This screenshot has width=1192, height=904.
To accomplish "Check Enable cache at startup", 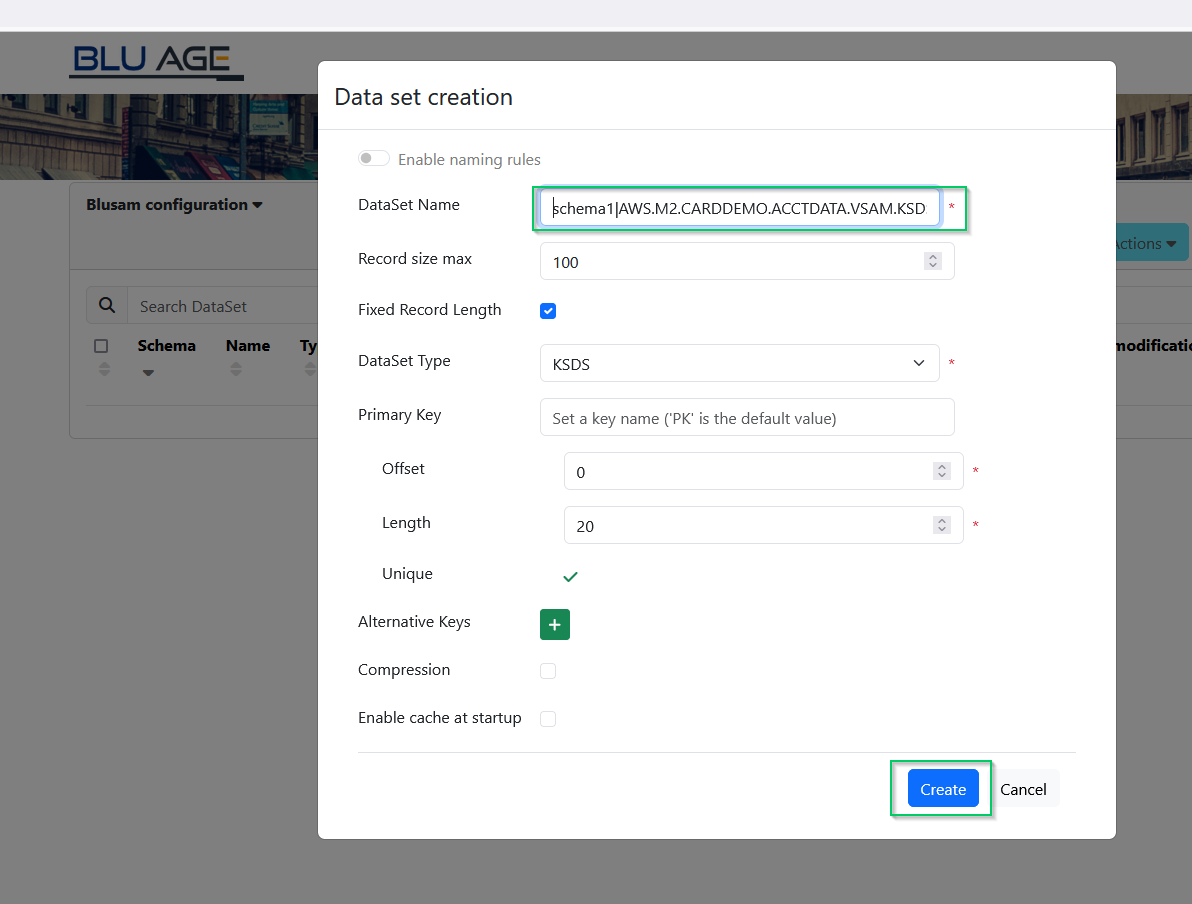I will click(548, 718).
